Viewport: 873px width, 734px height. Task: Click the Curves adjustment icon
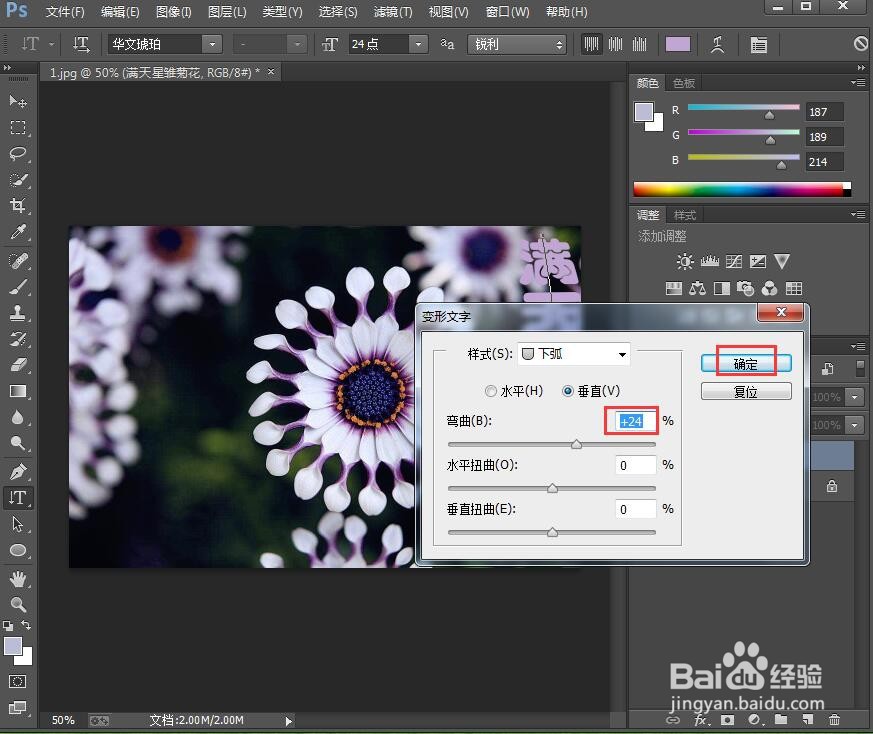point(734,261)
